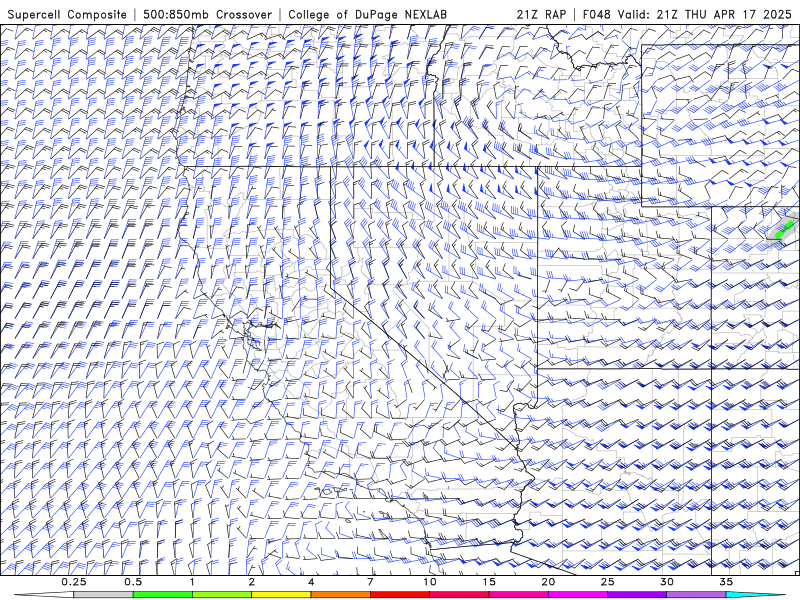
Task: Click the "College of DuPage NEXLAB" label
Action: (367, 14)
